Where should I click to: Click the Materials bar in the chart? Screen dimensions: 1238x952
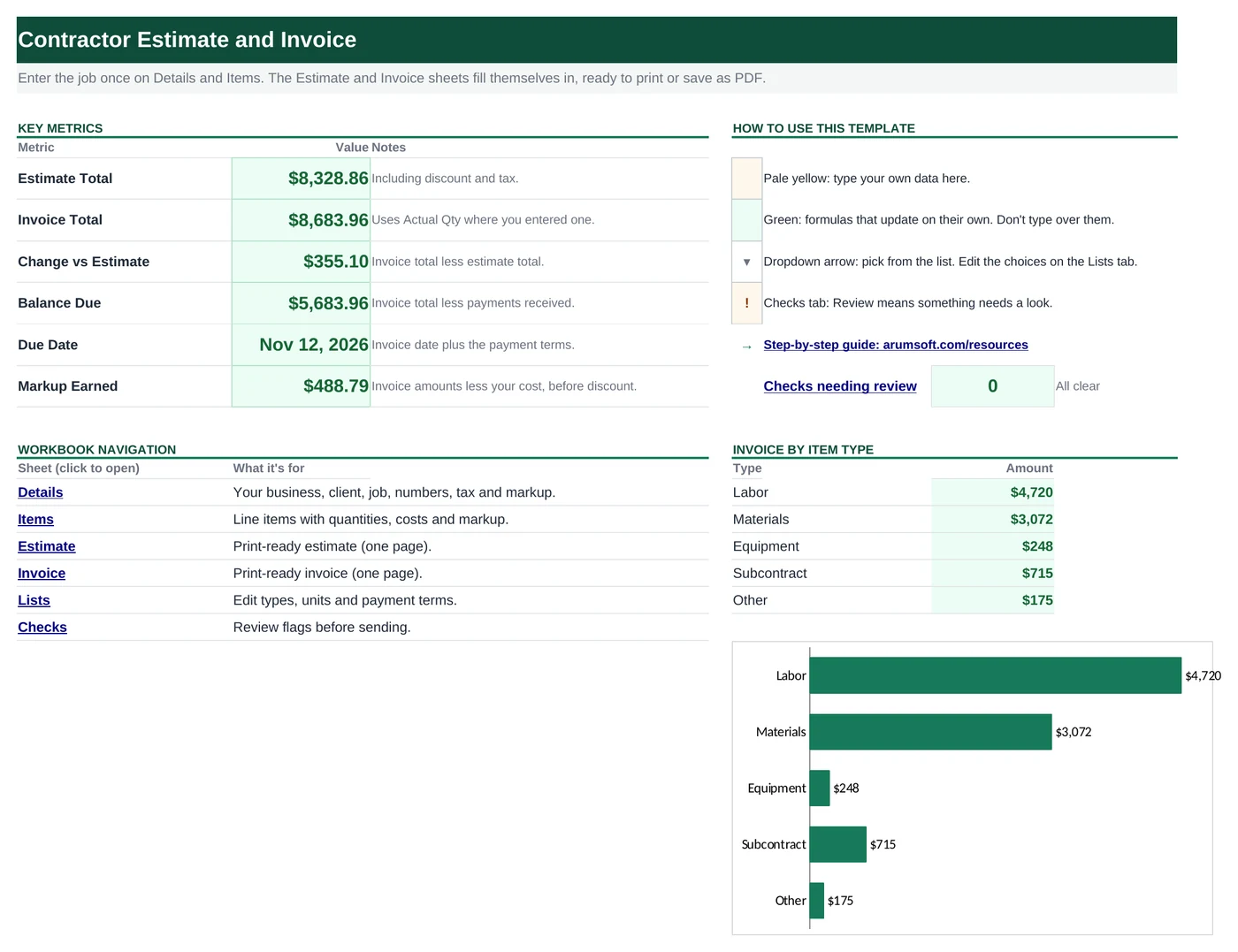[930, 732]
